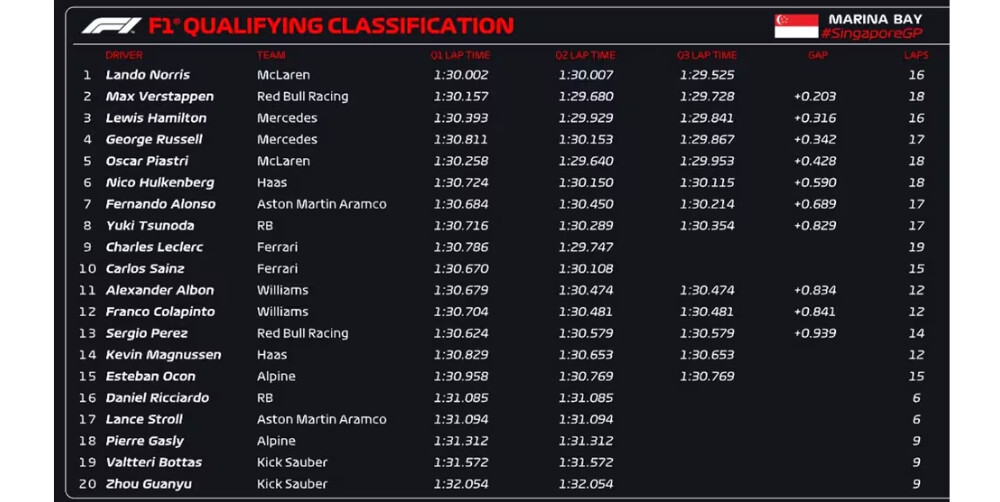Click the #SingaporeGP hashtag
The height and width of the screenshot is (502, 1000).
pyautogui.click(x=871, y=34)
